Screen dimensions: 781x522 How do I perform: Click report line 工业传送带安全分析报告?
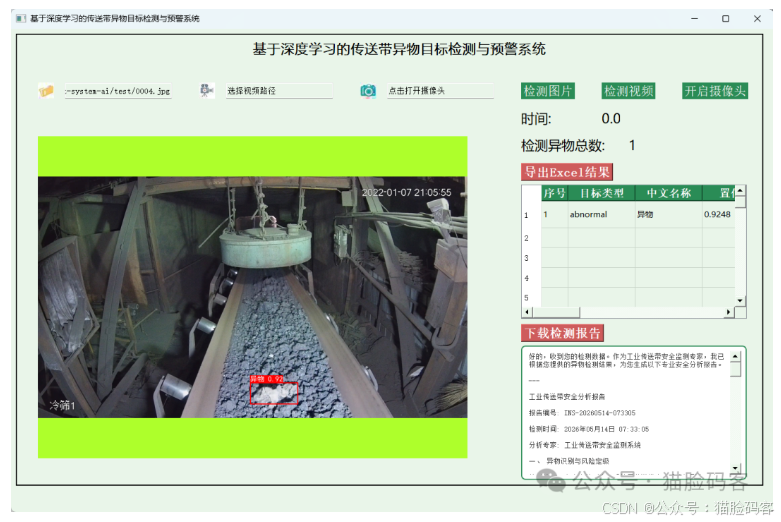567,396
